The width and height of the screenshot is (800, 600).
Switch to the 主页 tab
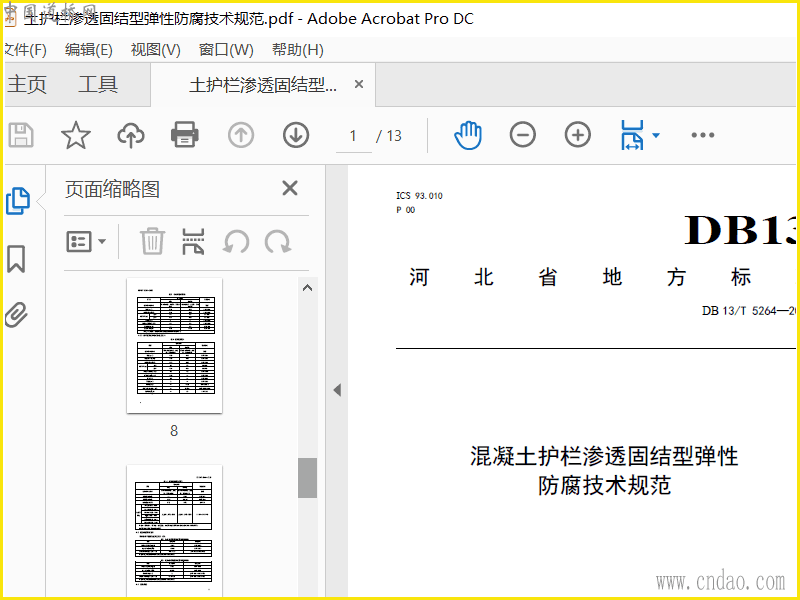(27, 85)
